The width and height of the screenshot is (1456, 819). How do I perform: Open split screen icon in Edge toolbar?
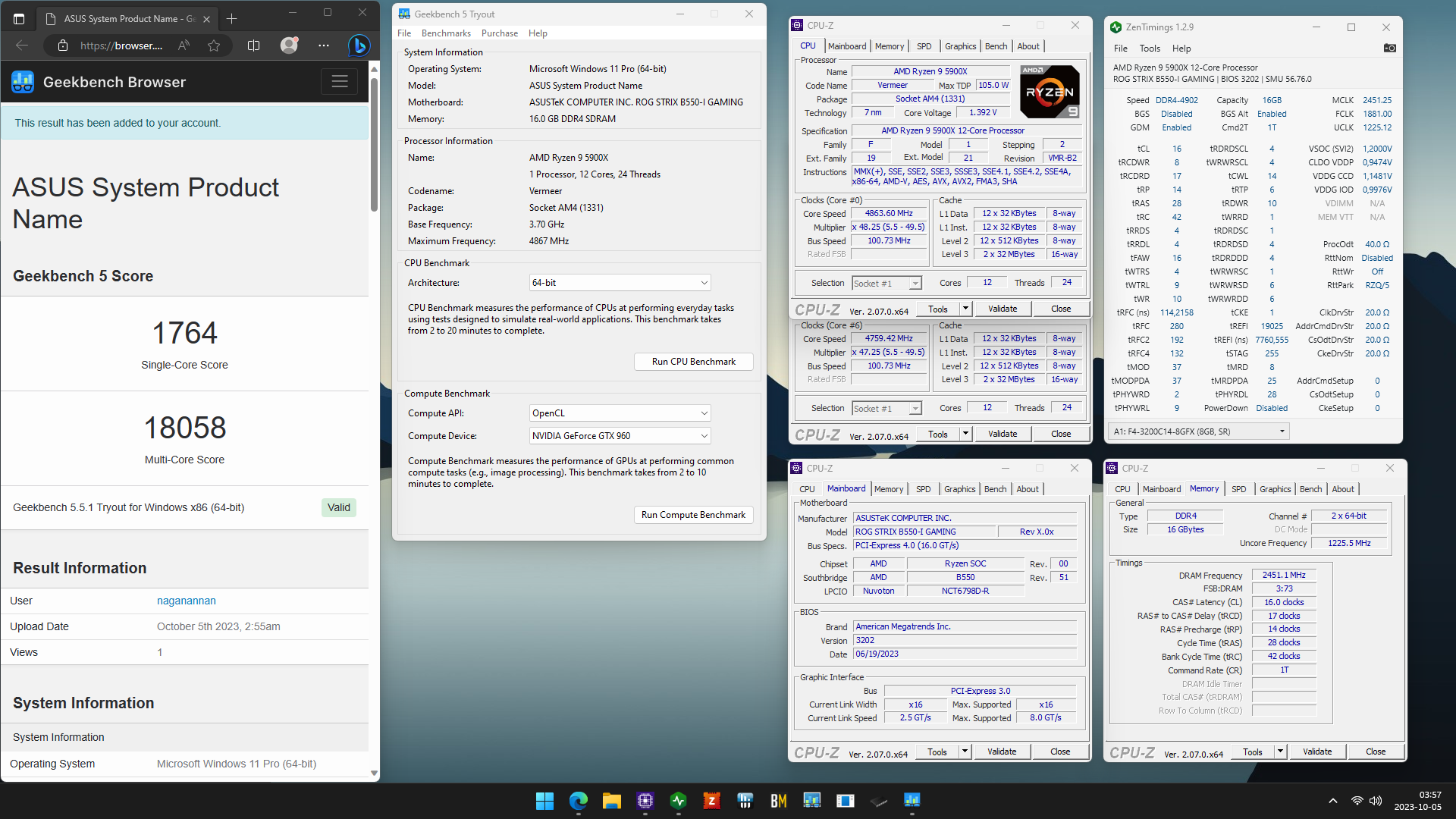[x=254, y=45]
